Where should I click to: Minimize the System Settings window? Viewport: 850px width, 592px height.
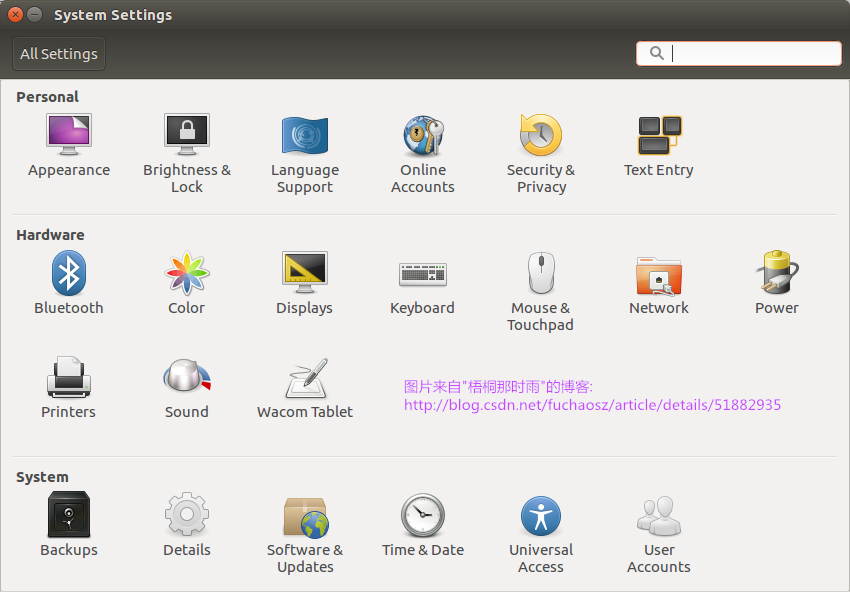[x=35, y=15]
